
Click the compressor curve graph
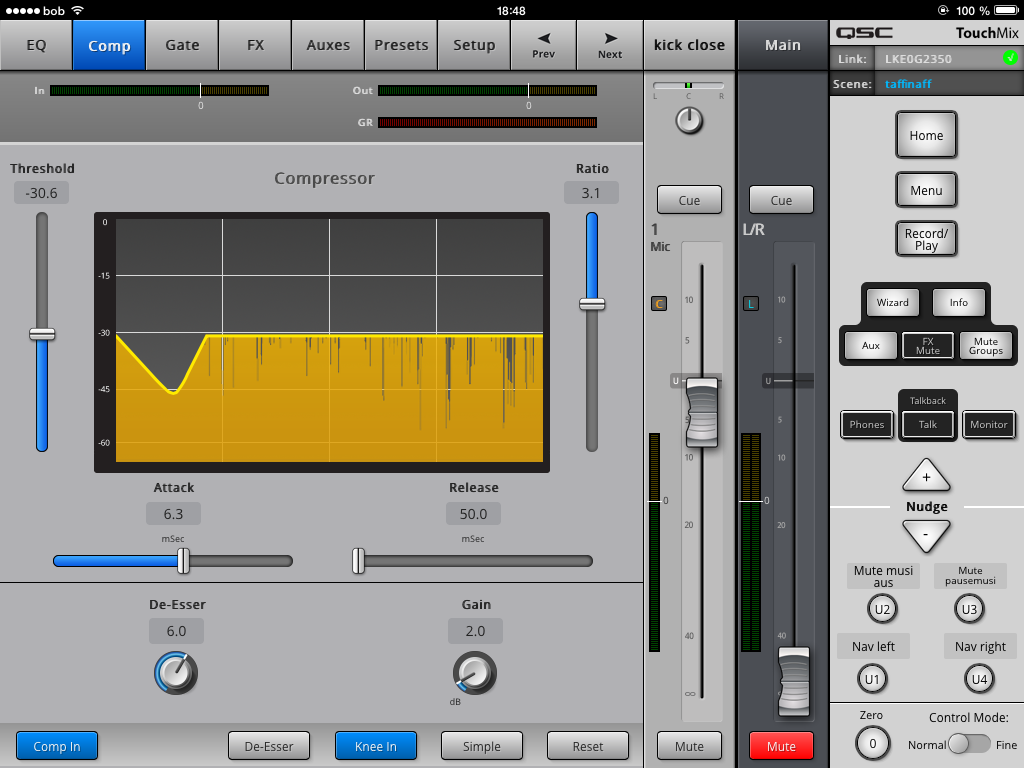tap(322, 342)
